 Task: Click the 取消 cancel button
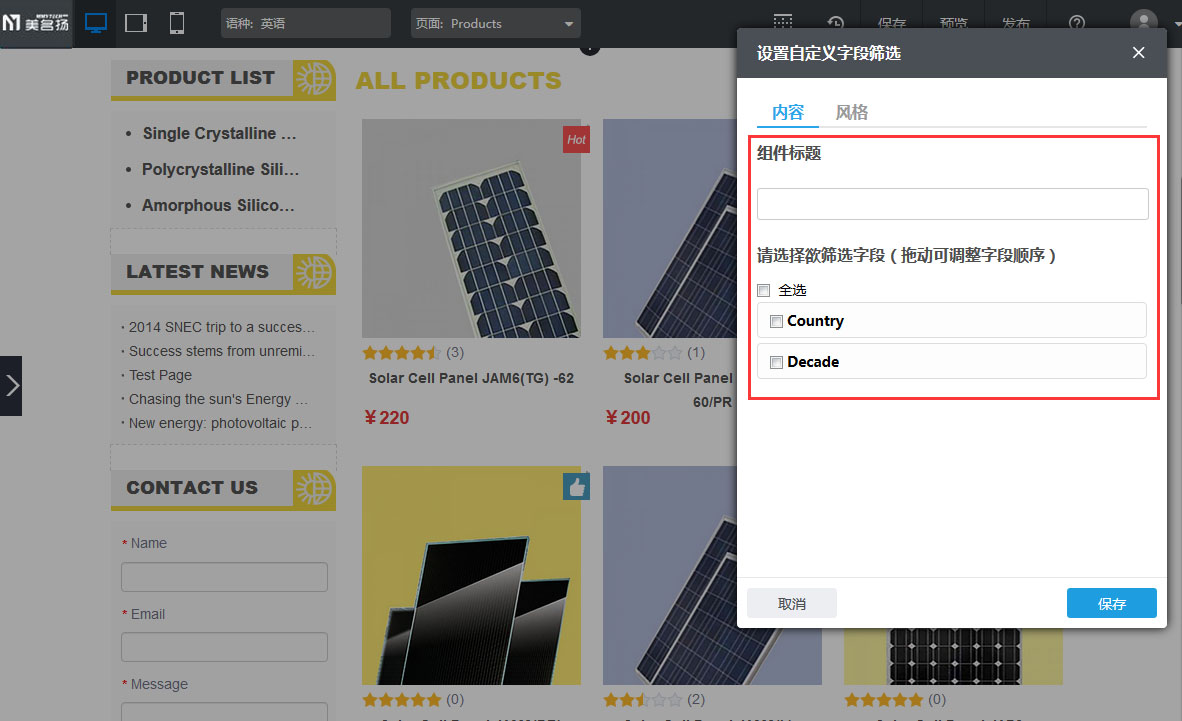(791, 603)
